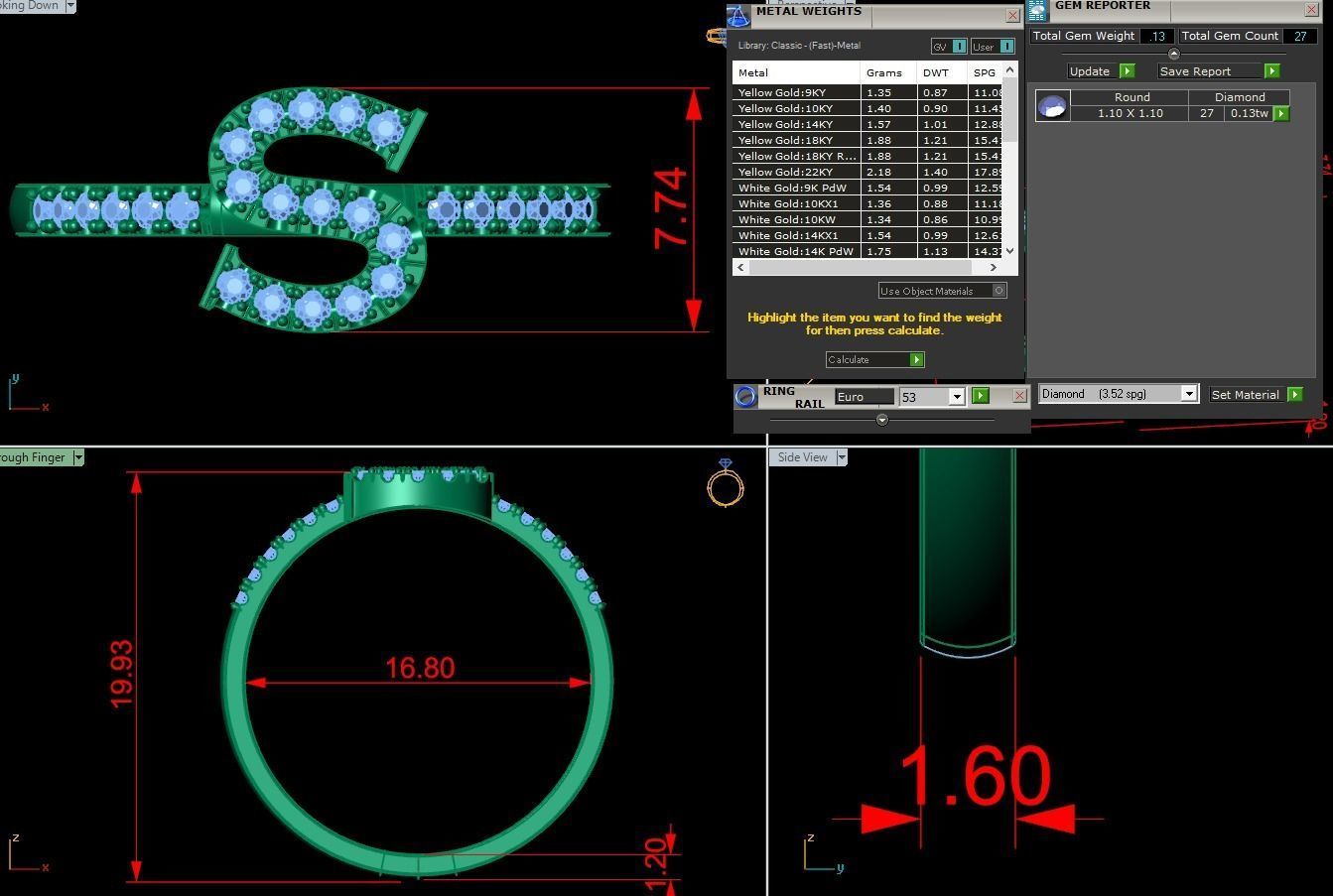
Task: Click the Set Material button
Action: (x=1256, y=394)
